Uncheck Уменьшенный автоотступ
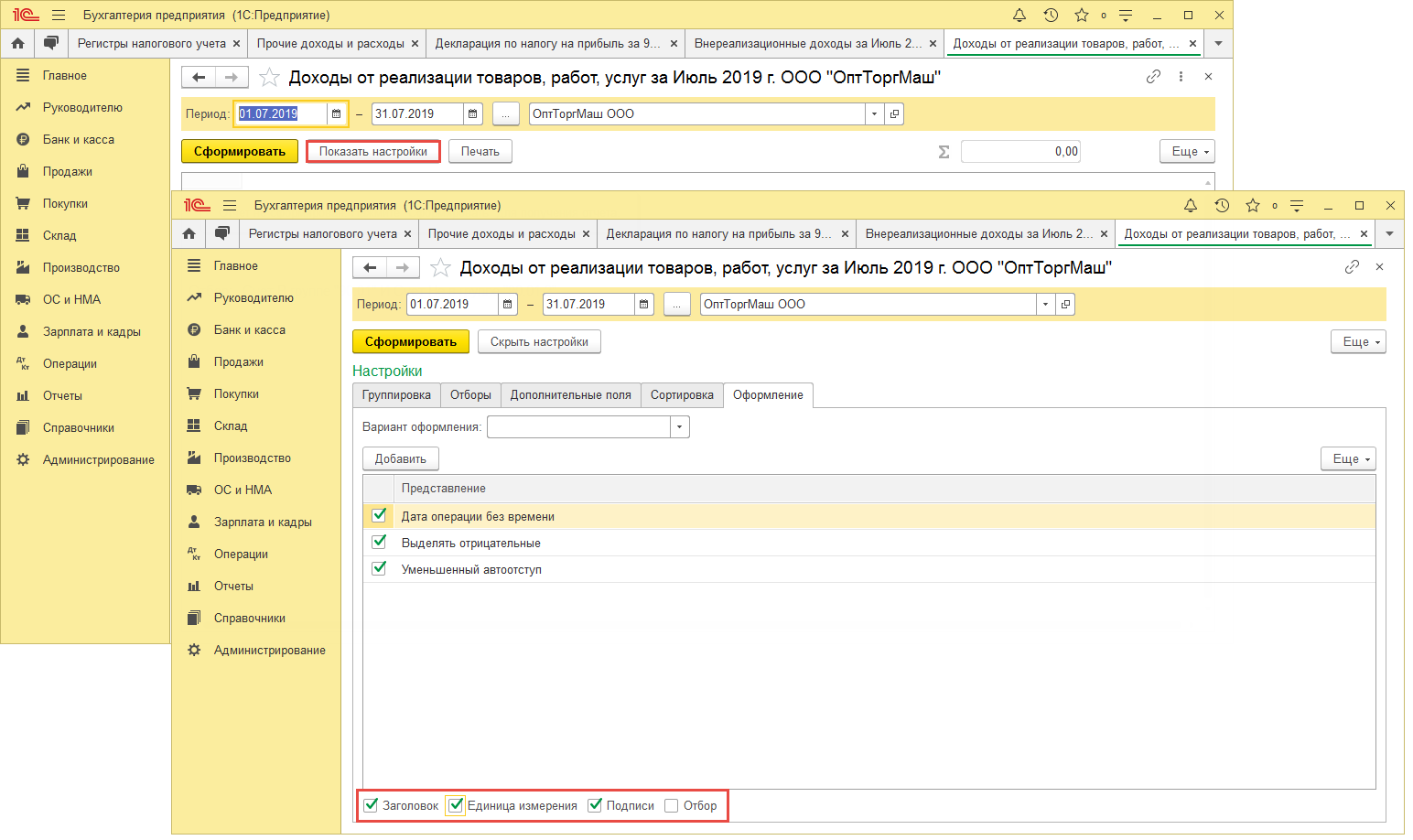 [x=379, y=568]
